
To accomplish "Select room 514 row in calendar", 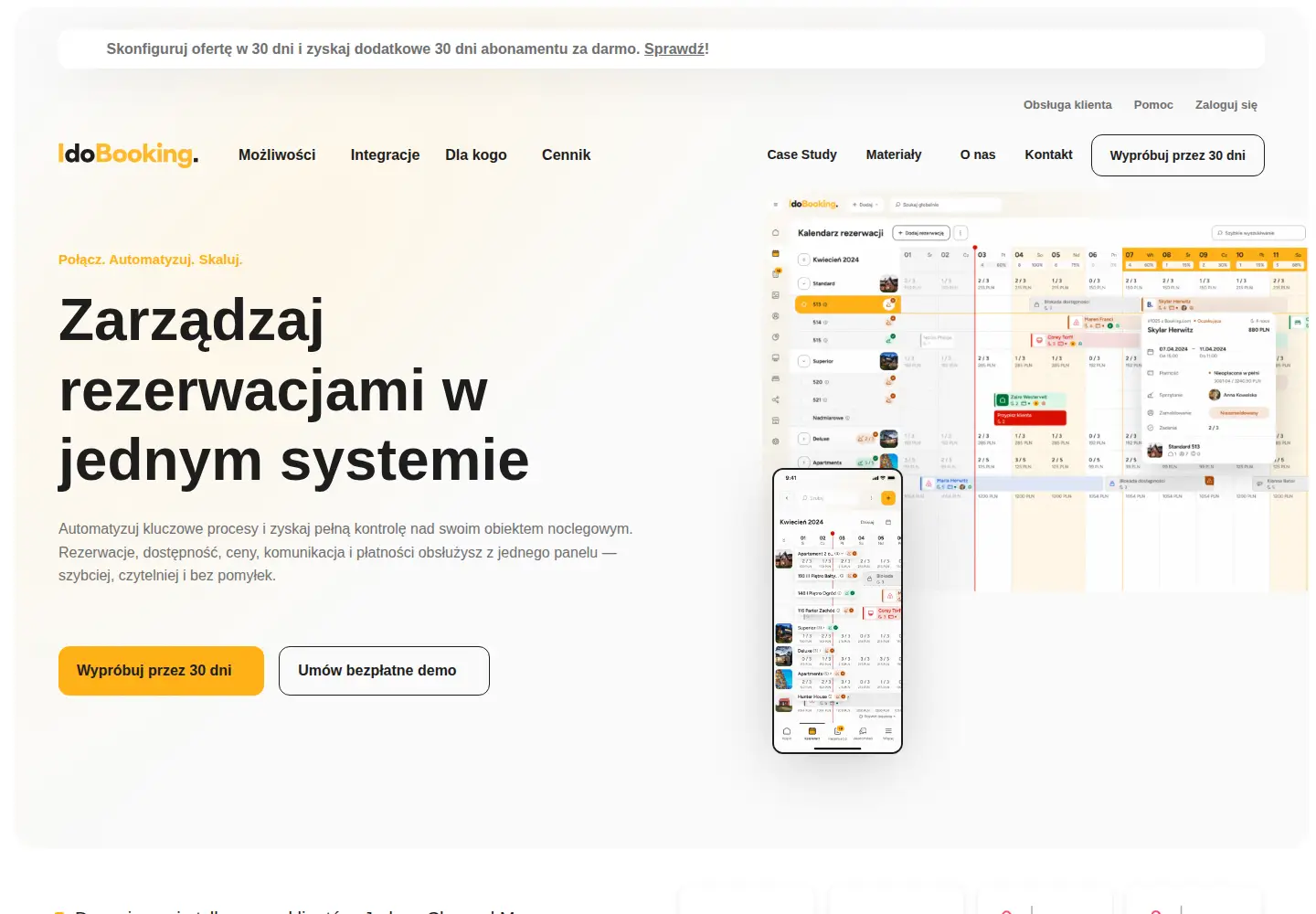I will click(x=846, y=323).
